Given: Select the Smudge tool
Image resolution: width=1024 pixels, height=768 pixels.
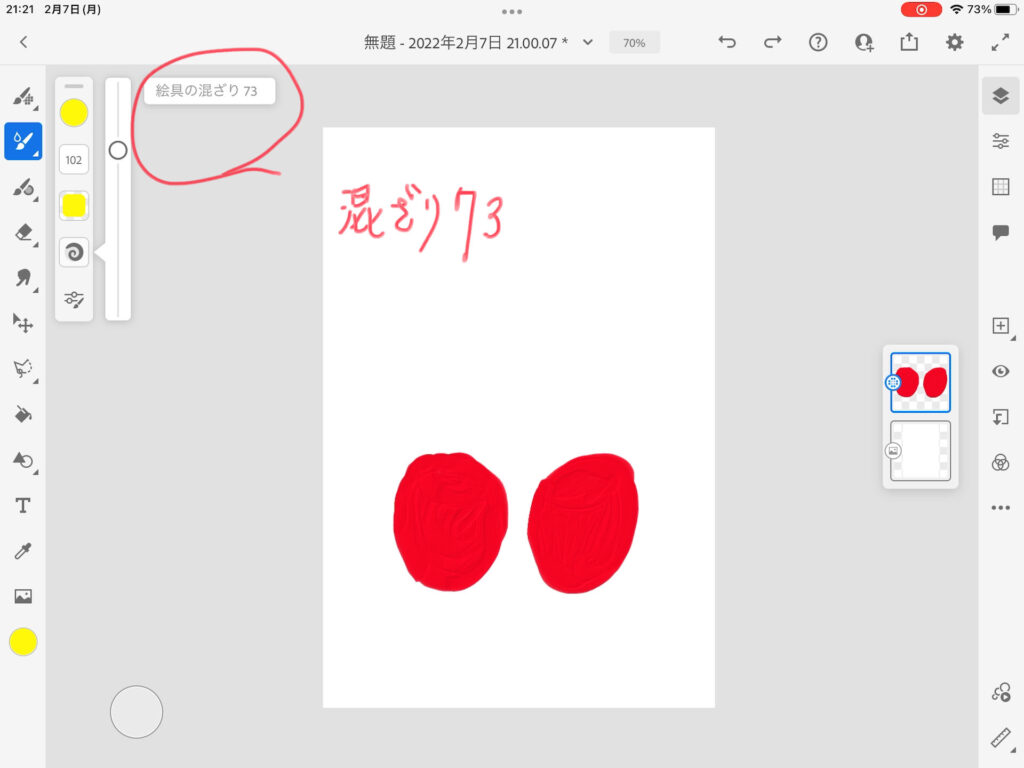Looking at the screenshot, I should (23, 278).
